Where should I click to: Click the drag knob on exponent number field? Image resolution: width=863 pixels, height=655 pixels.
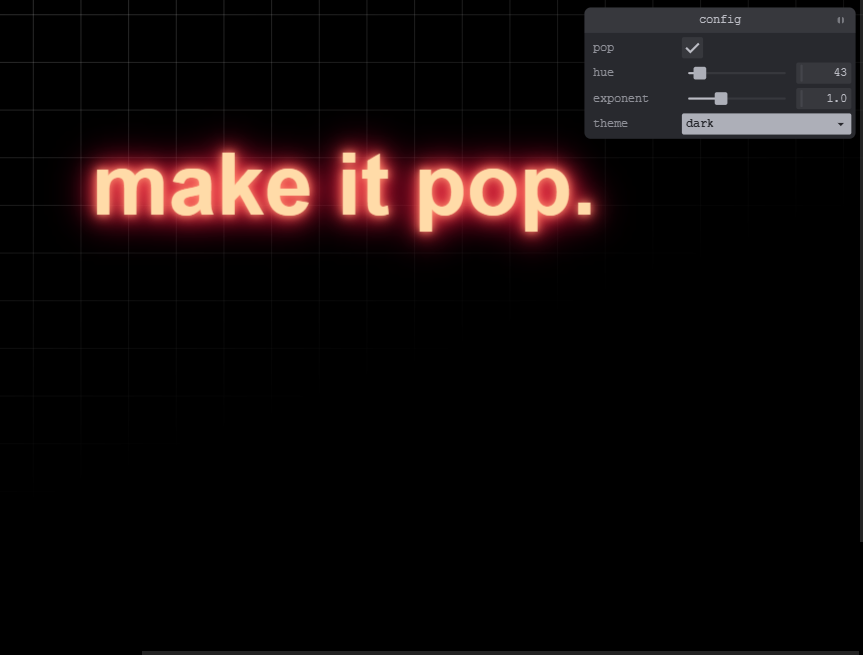(x=801, y=99)
